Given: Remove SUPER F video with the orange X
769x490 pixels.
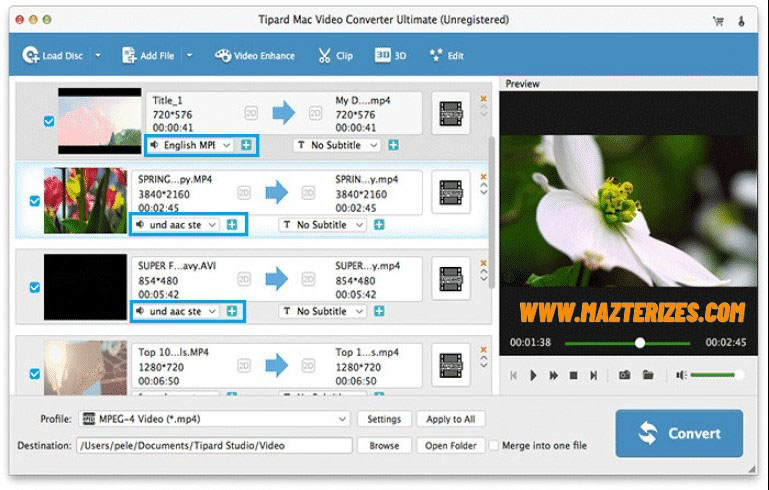Looking at the screenshot, I should pyautogui.click(x=484, y=263).
